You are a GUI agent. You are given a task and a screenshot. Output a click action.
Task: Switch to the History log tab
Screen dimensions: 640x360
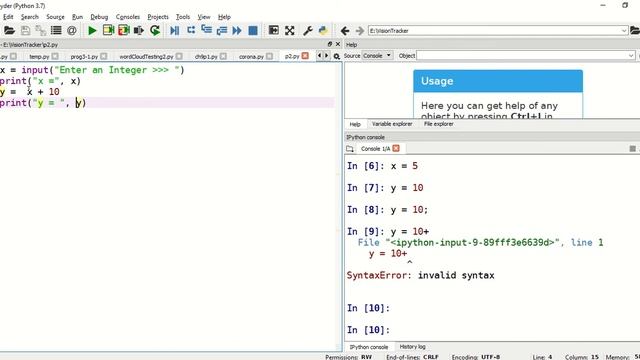click(x=412, y=347)
